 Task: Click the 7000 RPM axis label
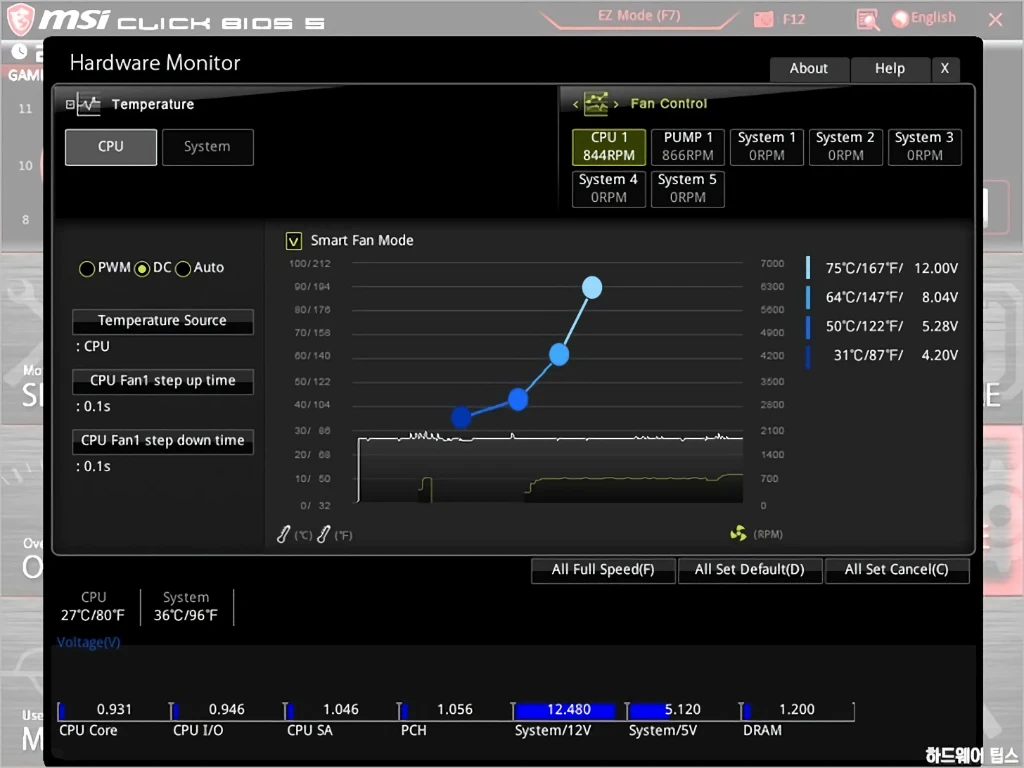(x=772, y=264)
